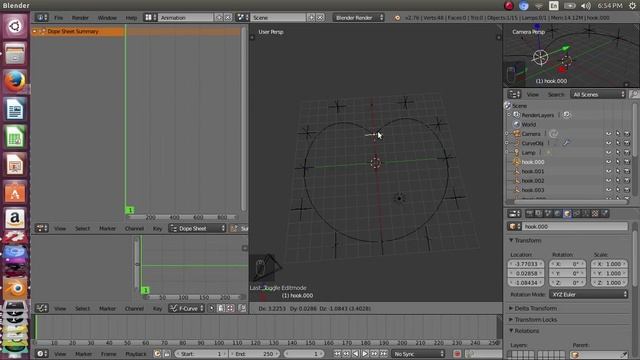Click the play reverse button
The width and height of the screenshot is (640, 360).
[x=356, y=354]
